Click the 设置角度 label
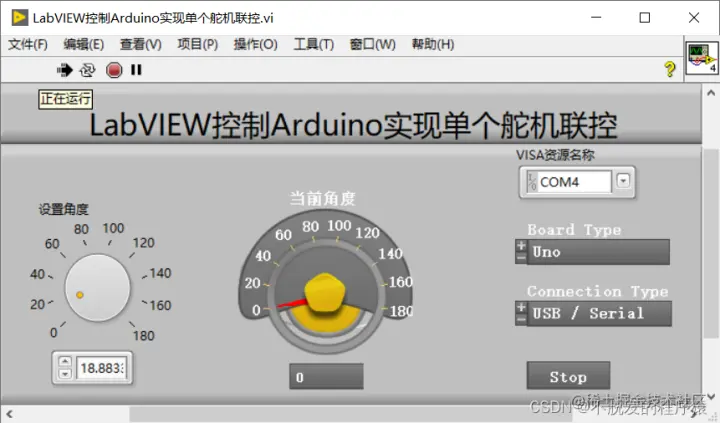Image resolution: width=720 pixels, height=423 pixels. [63, 209]
